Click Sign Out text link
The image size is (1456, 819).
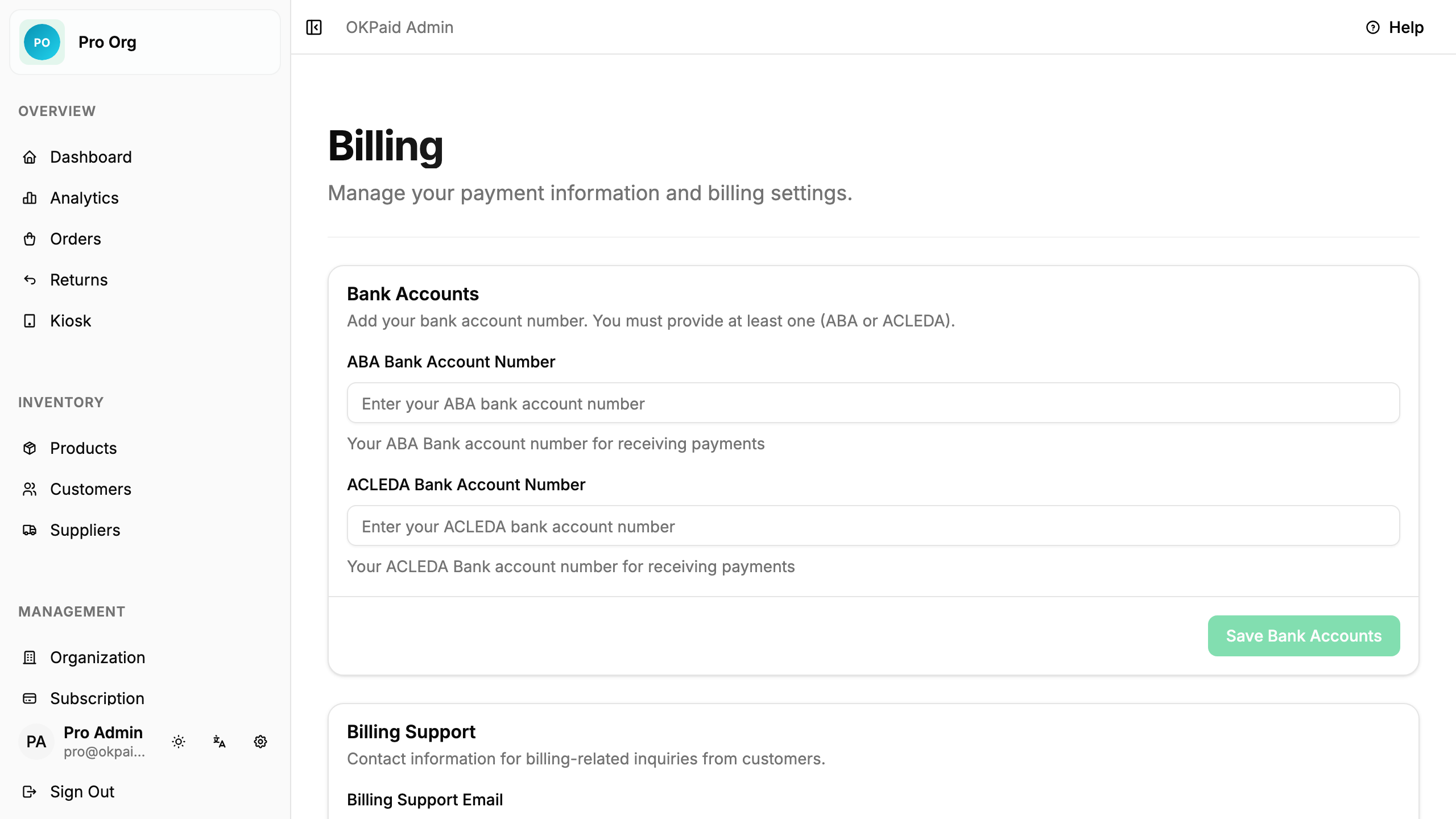pyautogui.click(x=82, y=792)
